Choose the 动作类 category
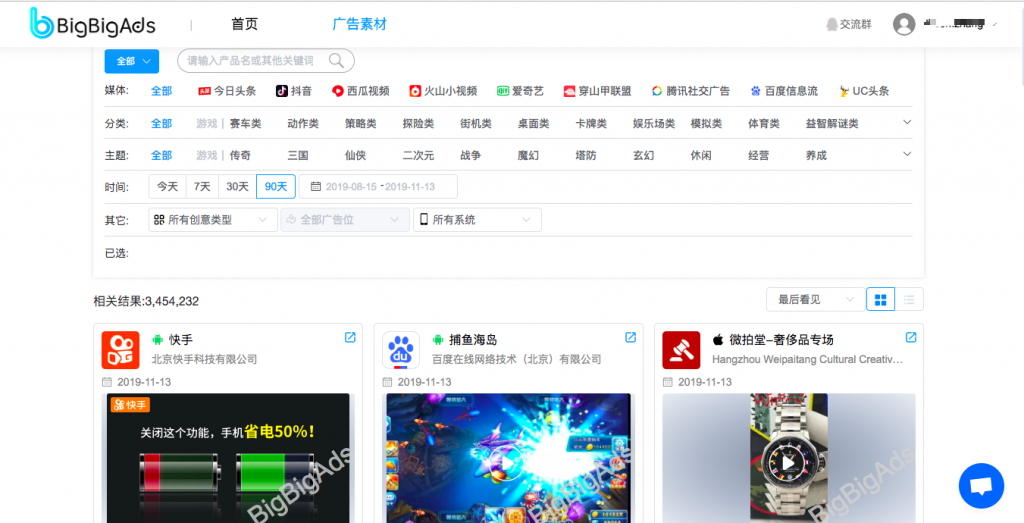 coord(303,123)
